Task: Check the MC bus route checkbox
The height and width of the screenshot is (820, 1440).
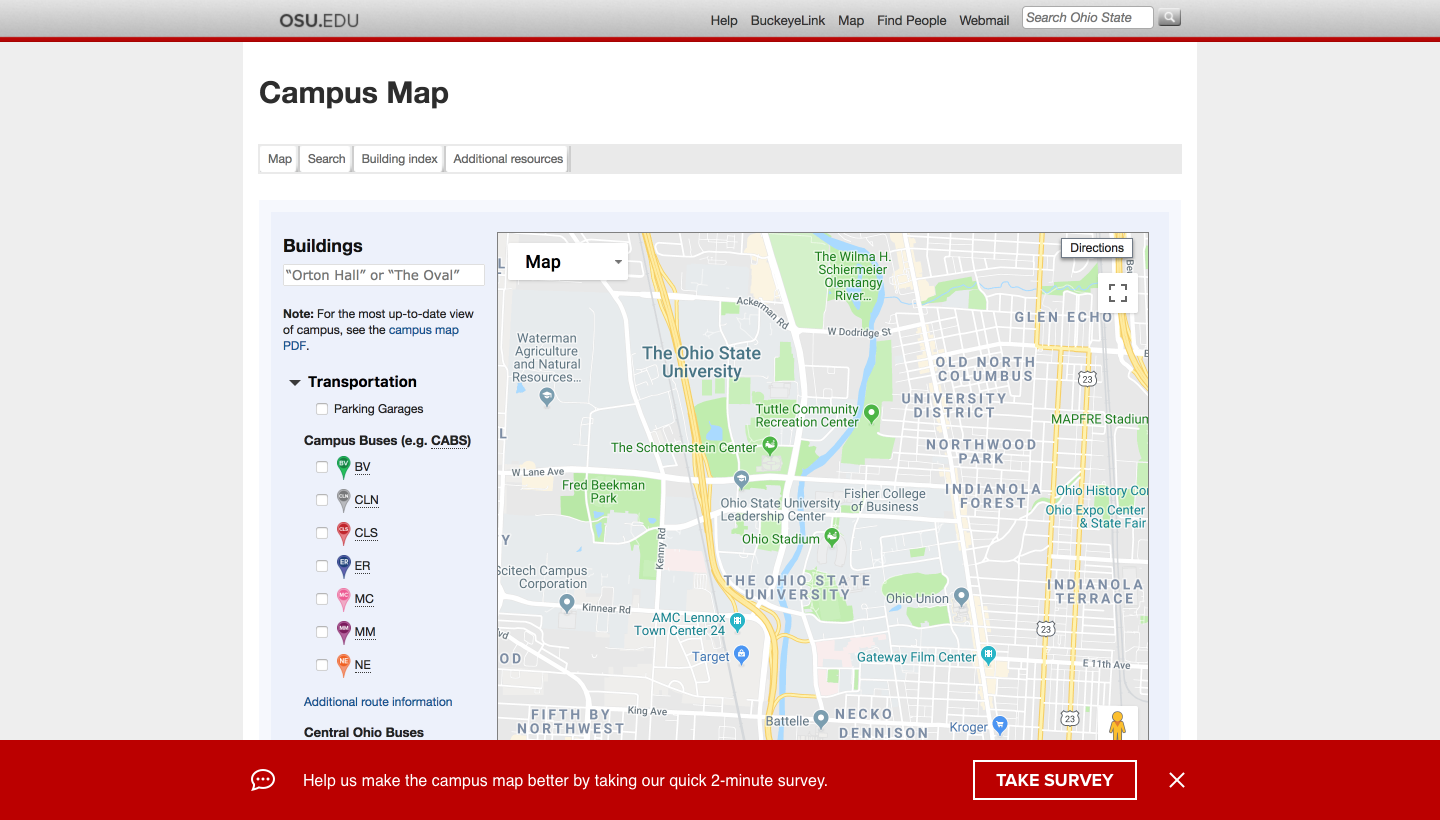Action: click(x=322, y=599)
